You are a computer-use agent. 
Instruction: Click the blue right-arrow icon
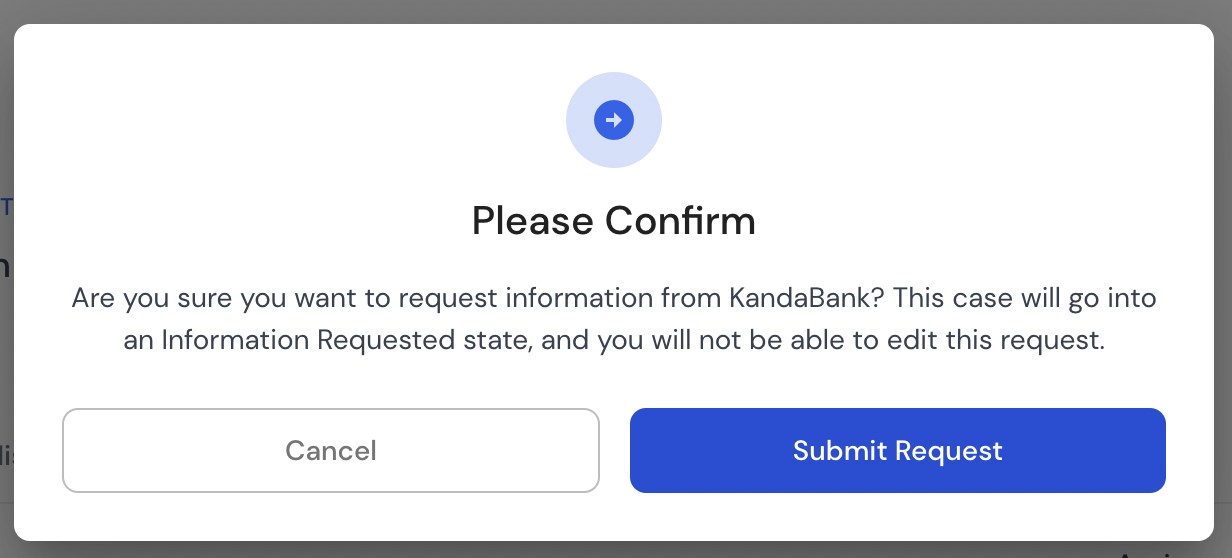pyautogui.click(x=614, y=120)
